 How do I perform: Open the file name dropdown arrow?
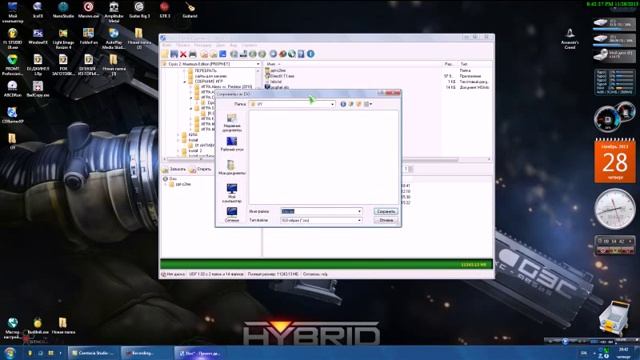pos(359,211)
